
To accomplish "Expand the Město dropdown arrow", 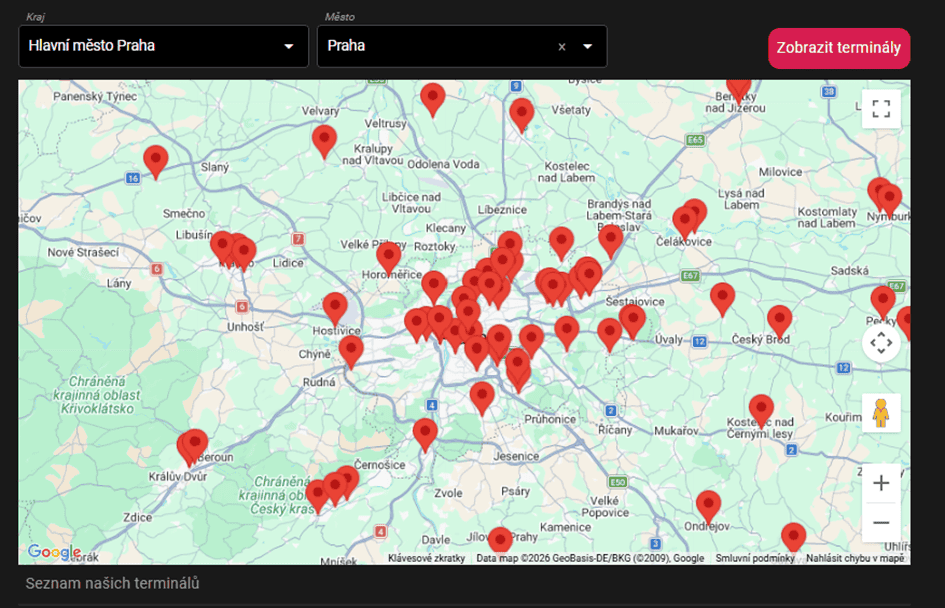I will pyautogui.click(x=588, y=46).
